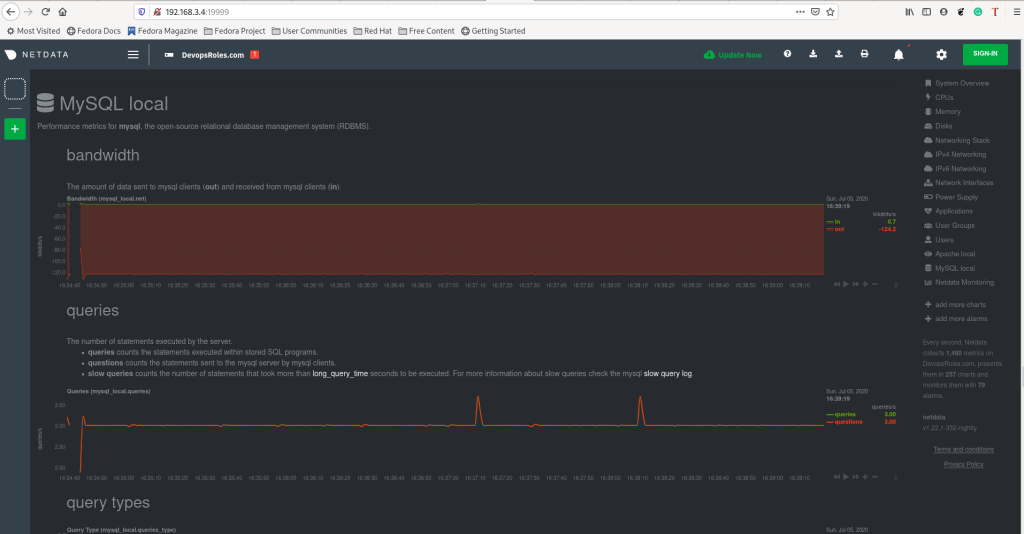The width and height of the screenshot is (1024, 534).
Task: Click the alarms bell icon
Action: pyautogui.click(x=898, y=55)
